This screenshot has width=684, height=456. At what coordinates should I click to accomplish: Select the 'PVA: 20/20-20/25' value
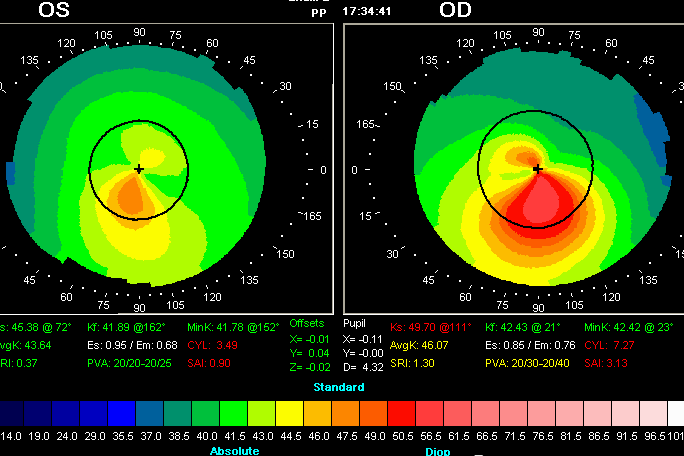tap(129, 363)
